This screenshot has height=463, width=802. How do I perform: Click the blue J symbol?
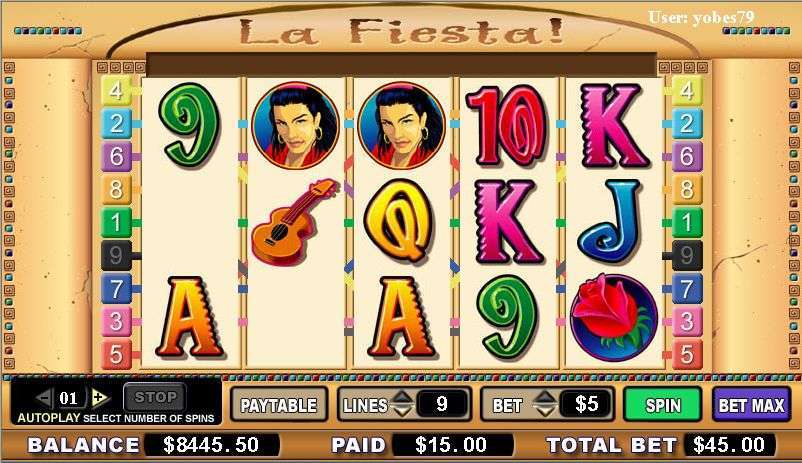point(609,221)
